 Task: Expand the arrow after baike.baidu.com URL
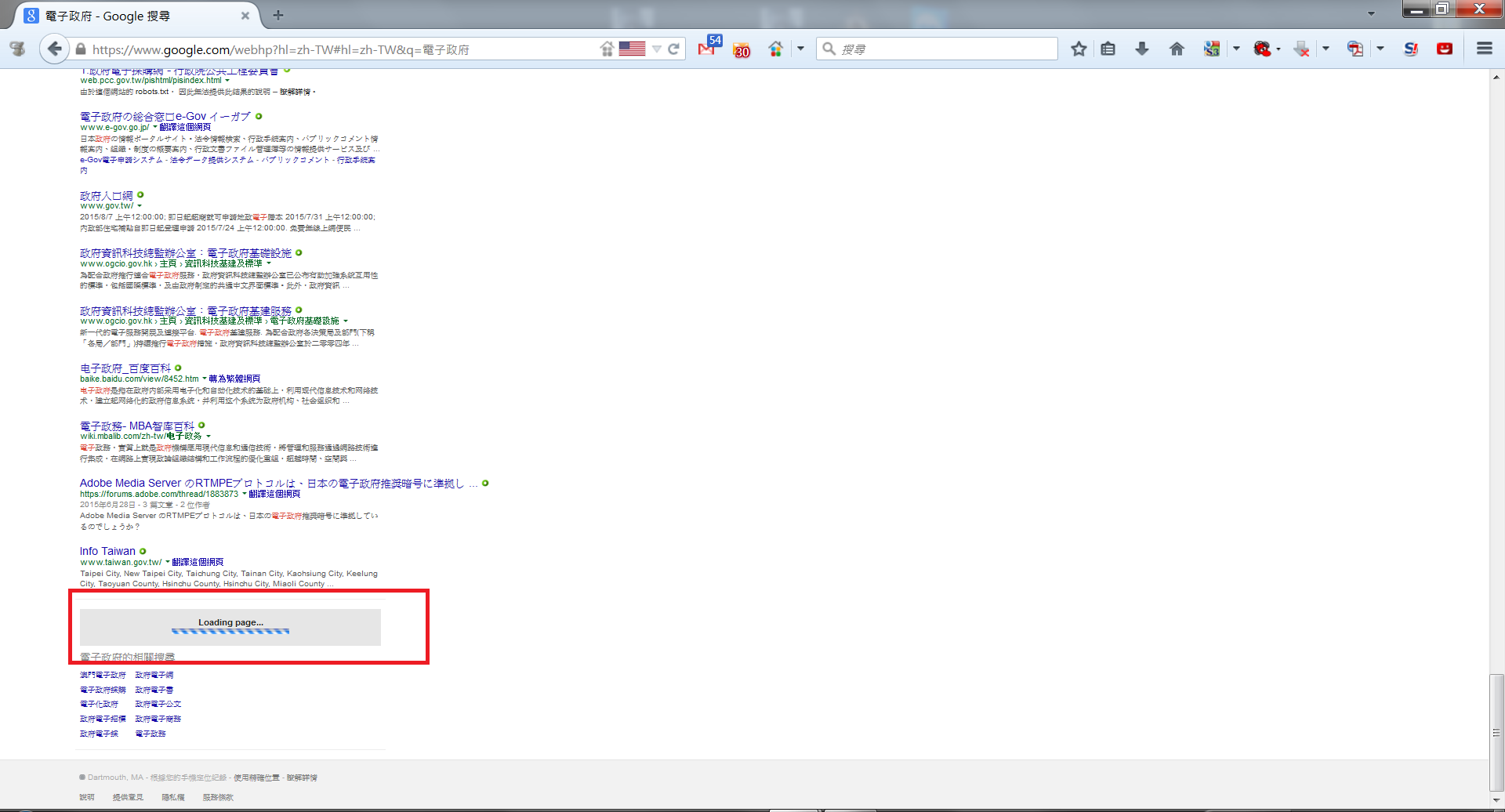point(205,379)
